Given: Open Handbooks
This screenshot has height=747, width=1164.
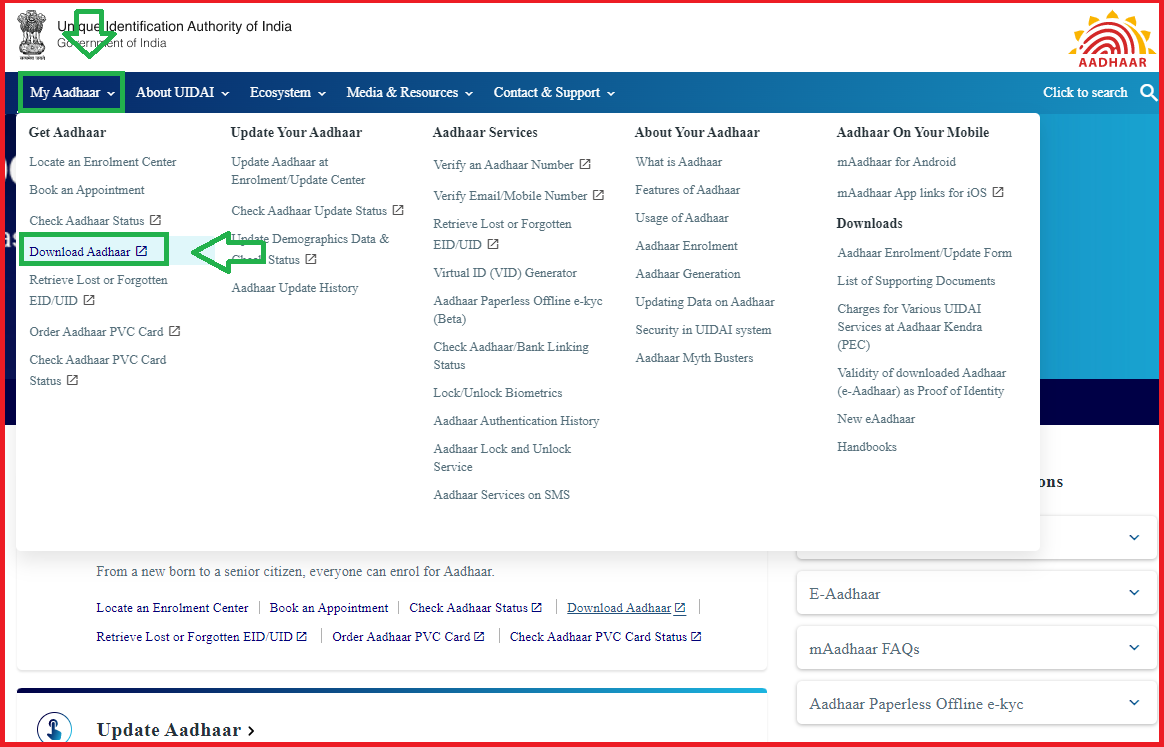Looking at the screenshot, I should coord(867,447).
